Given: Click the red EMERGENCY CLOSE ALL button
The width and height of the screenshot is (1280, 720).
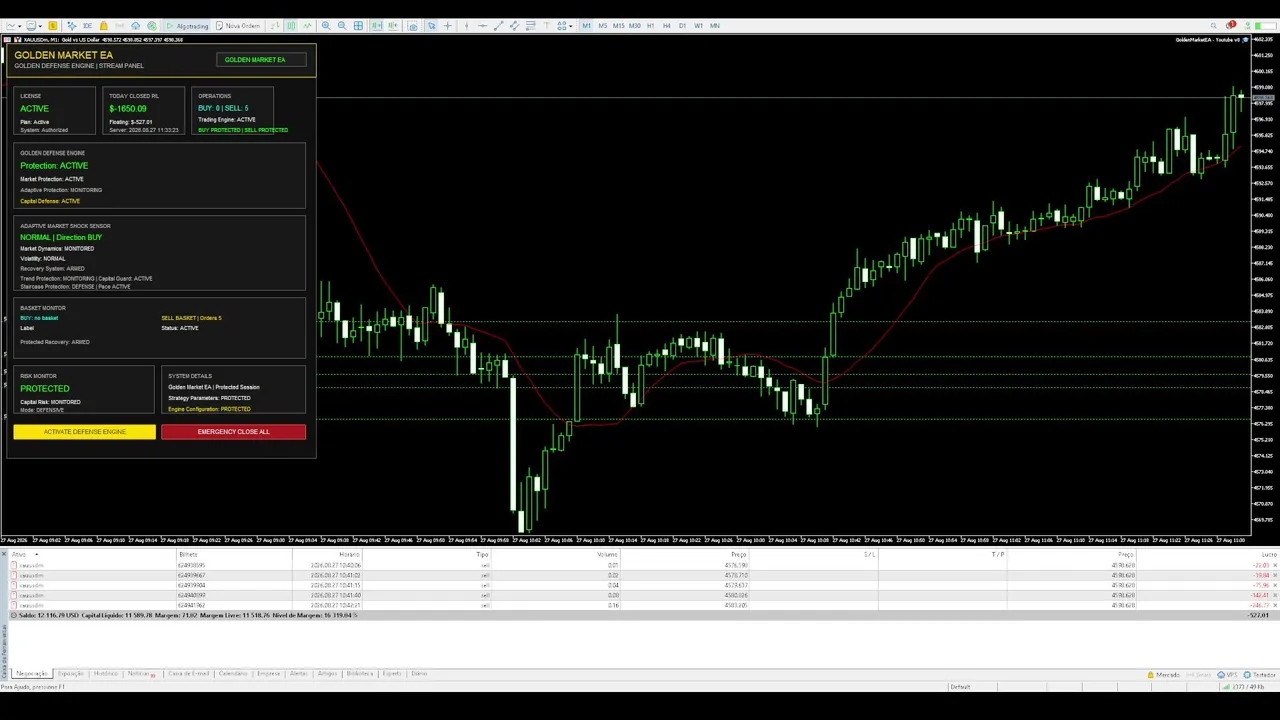Looking at the screenshot, I should [x=233, y=432].
